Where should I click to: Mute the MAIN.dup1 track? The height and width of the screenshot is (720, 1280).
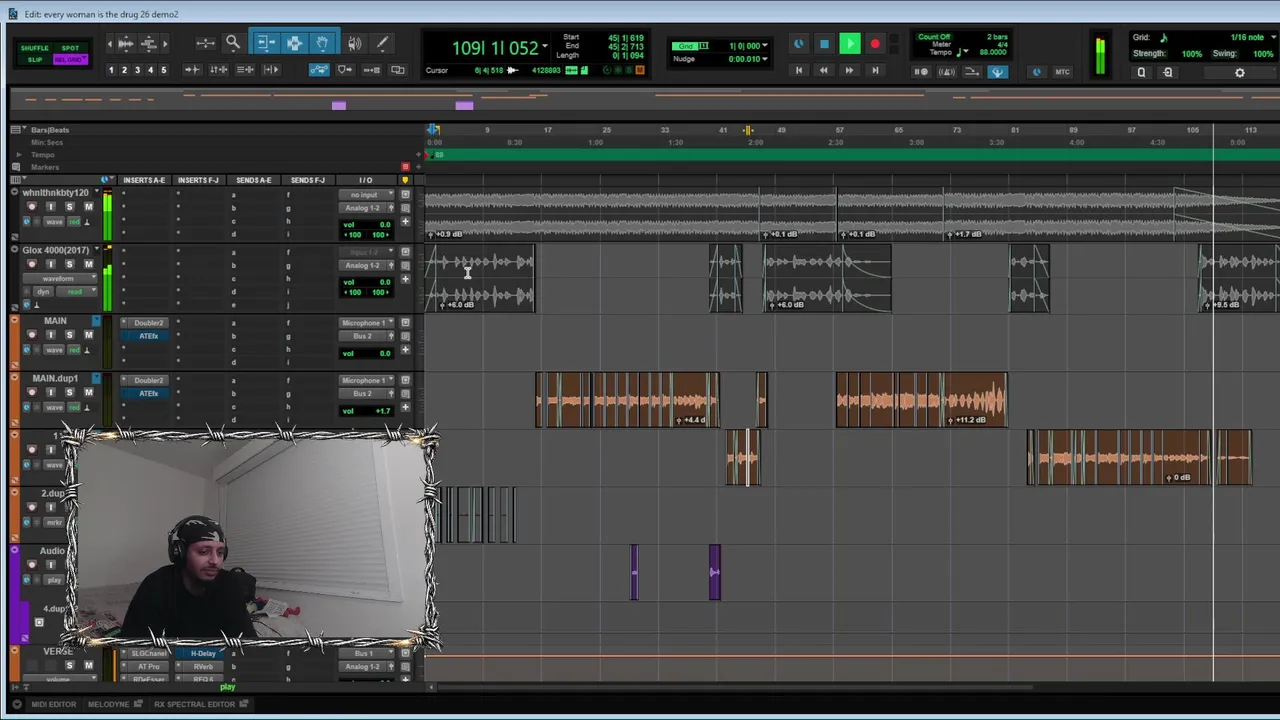[88, 393]
